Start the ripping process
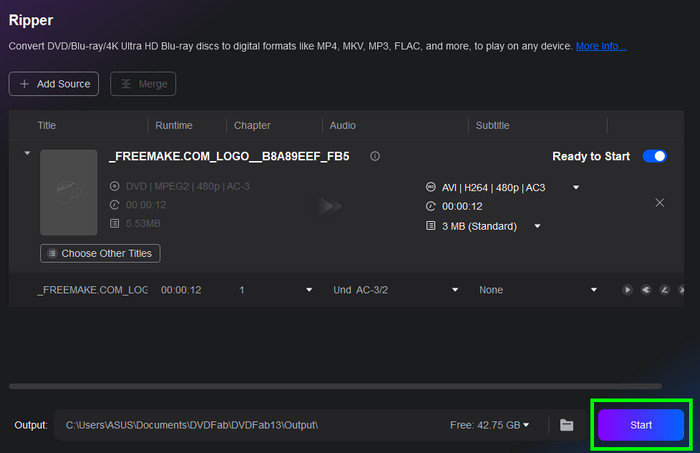 pyautogui.click(x=641, y=425)
